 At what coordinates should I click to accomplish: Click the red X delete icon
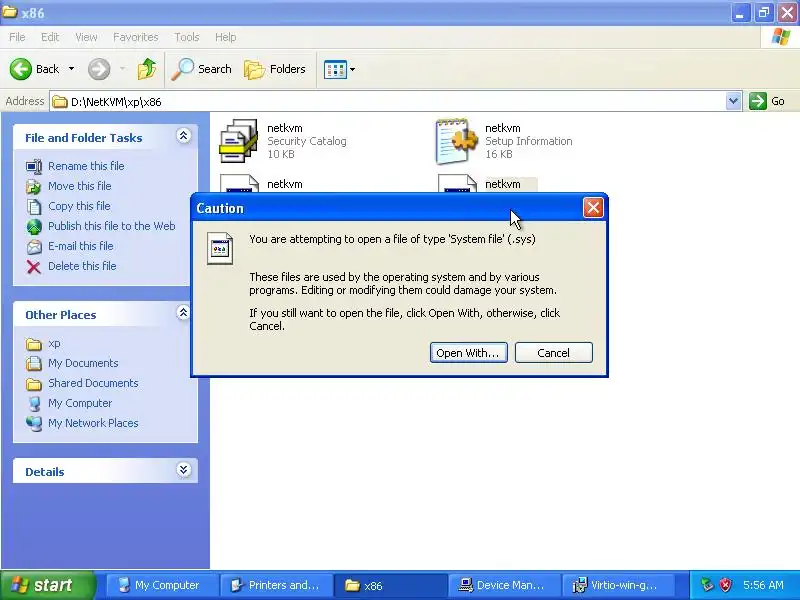point(34,266)
